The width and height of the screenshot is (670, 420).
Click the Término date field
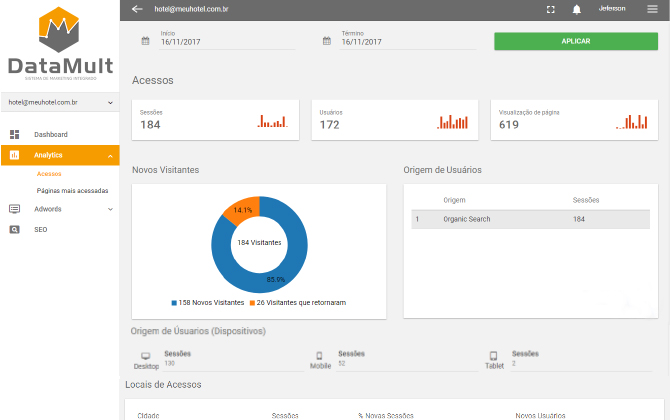(x=408, y=42)
